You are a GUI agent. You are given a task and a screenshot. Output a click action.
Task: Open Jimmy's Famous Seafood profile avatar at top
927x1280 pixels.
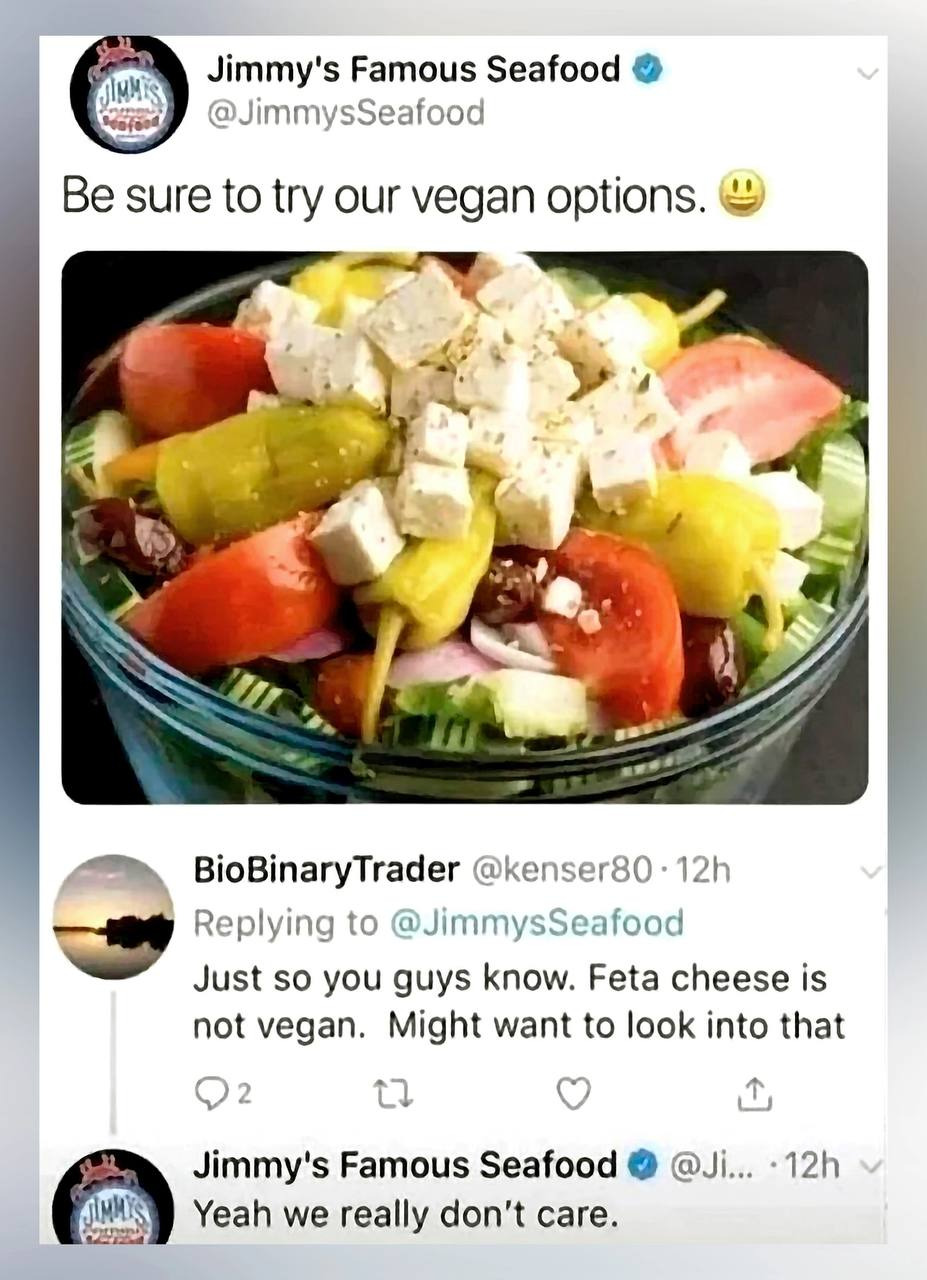[x=129, y=93]
